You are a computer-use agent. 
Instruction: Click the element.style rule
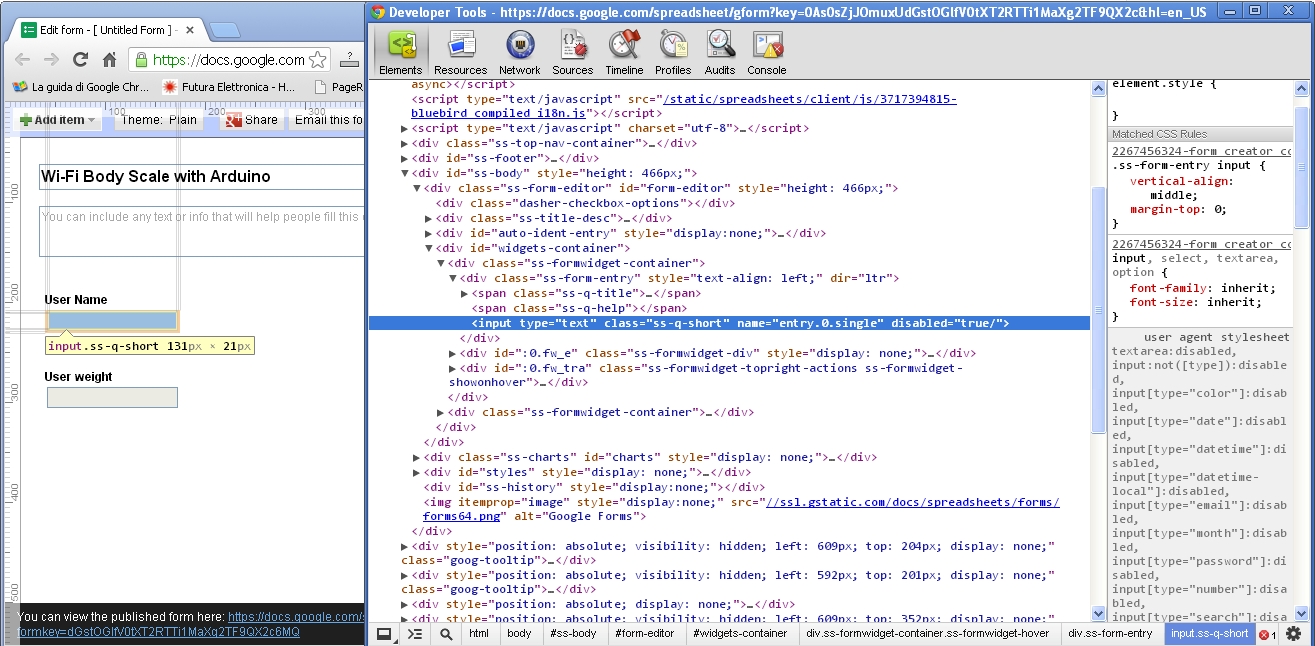[x=1164, y=84]
